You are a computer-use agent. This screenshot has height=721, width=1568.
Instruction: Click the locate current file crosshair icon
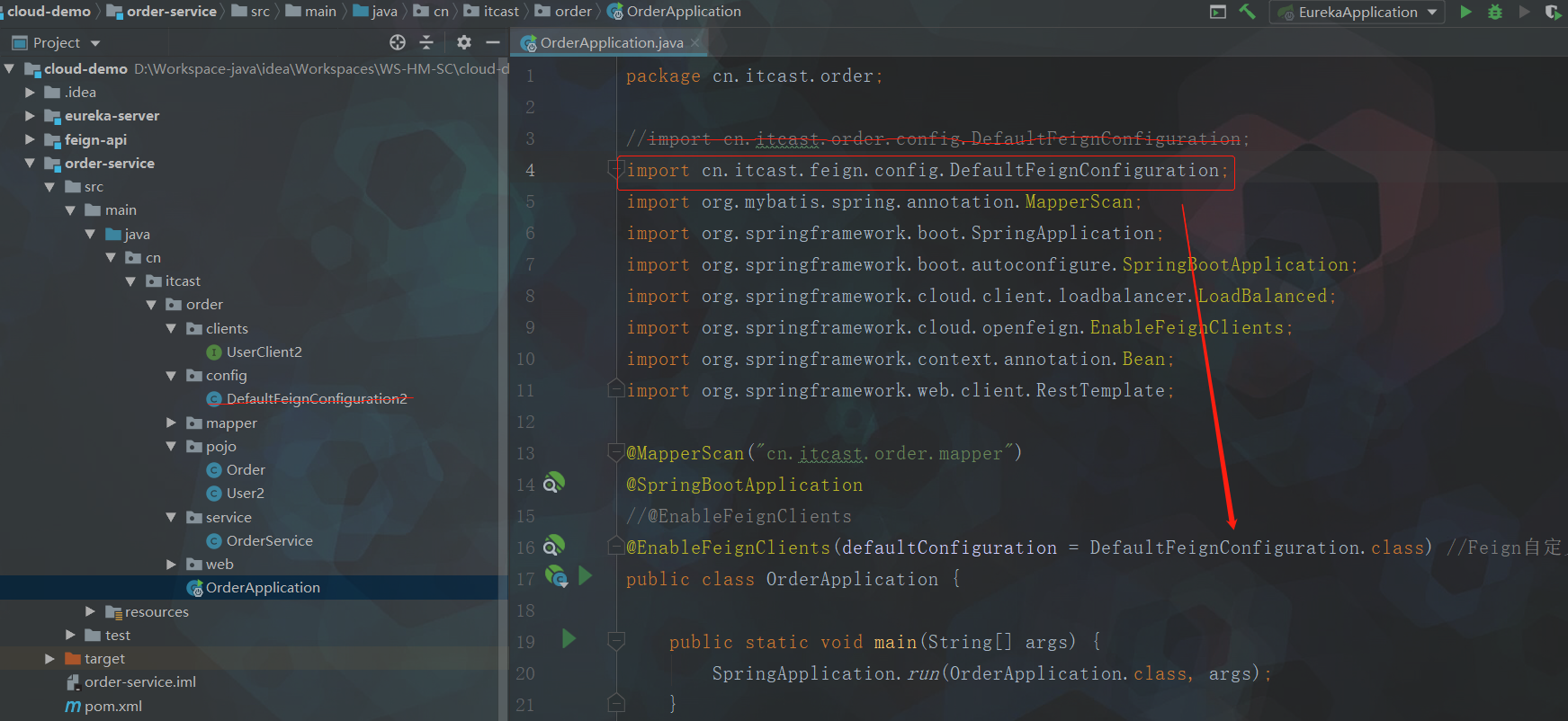(x=398, y=42)
